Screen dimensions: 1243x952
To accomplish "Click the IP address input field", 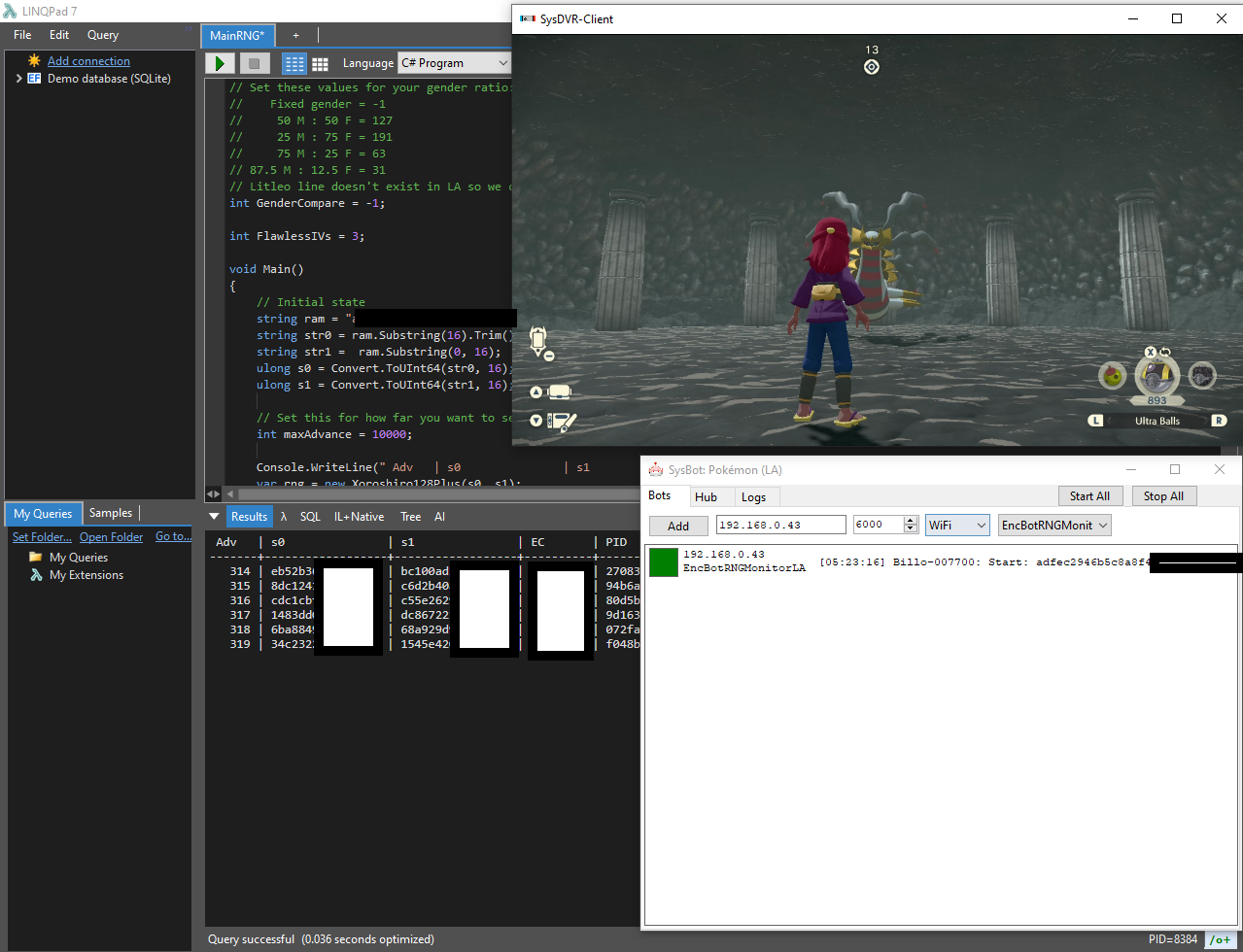I will pos(781,525).
